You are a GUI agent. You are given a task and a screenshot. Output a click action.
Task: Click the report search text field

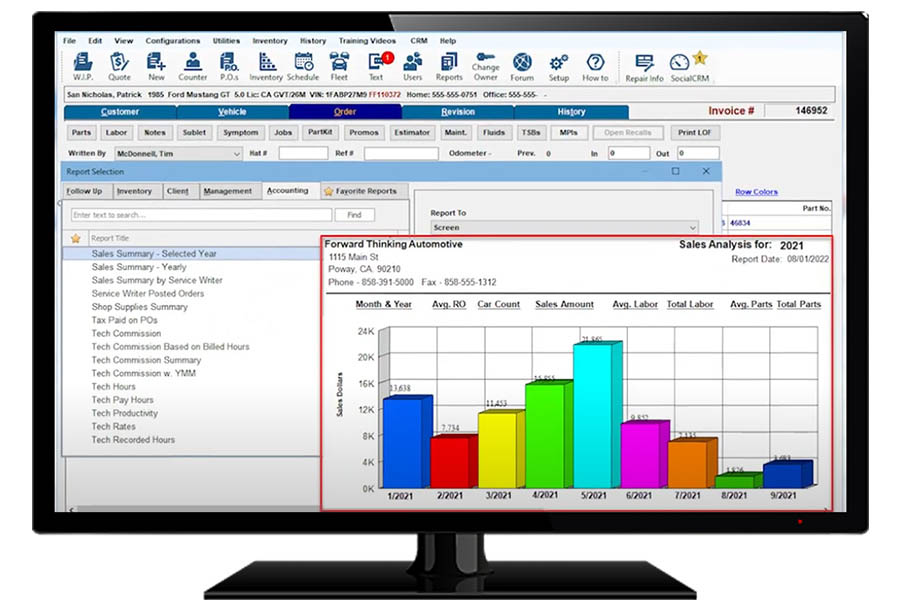pos(200,215)
